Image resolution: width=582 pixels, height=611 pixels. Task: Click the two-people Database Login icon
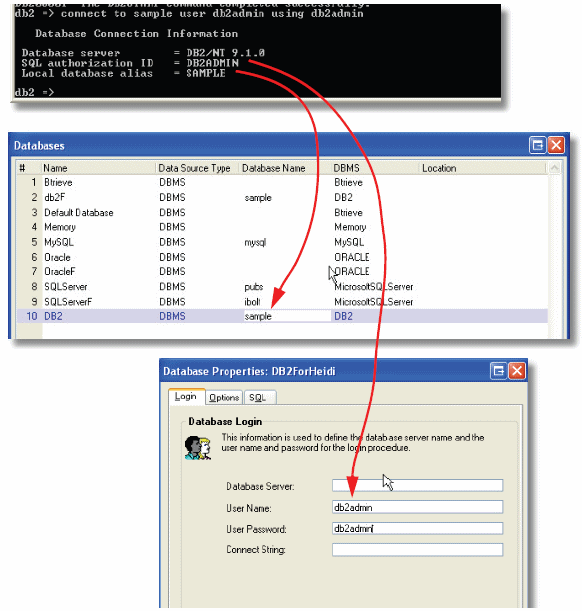pos(198,448)
